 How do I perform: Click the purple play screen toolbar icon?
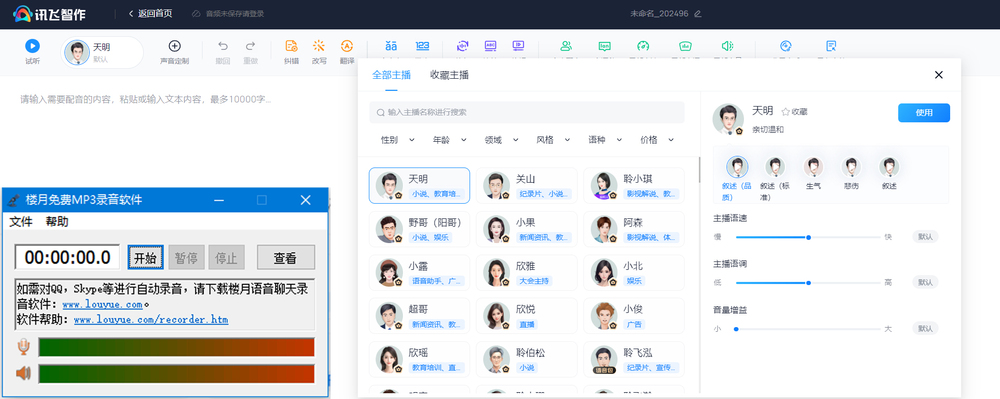[x=518, y=46]
